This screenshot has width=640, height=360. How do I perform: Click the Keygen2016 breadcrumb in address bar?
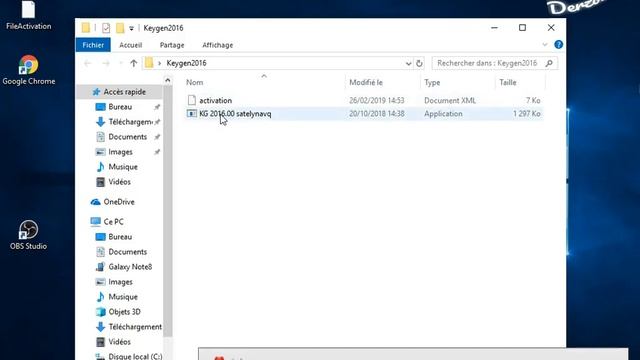187,63
